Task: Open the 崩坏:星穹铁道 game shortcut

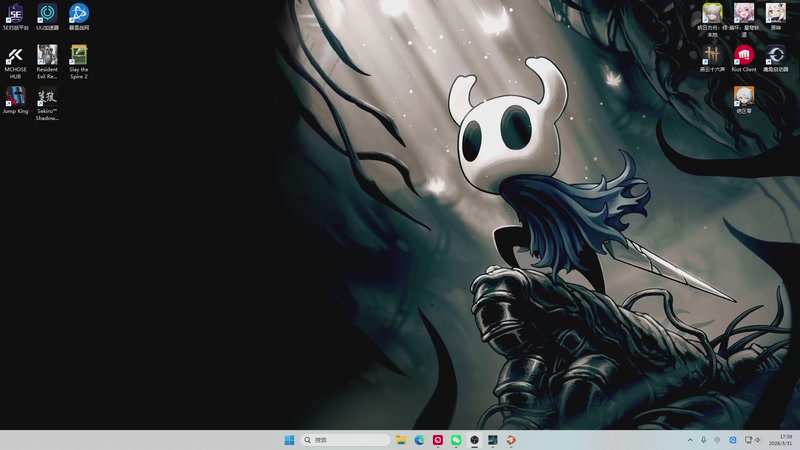Action: pos(744,20)
